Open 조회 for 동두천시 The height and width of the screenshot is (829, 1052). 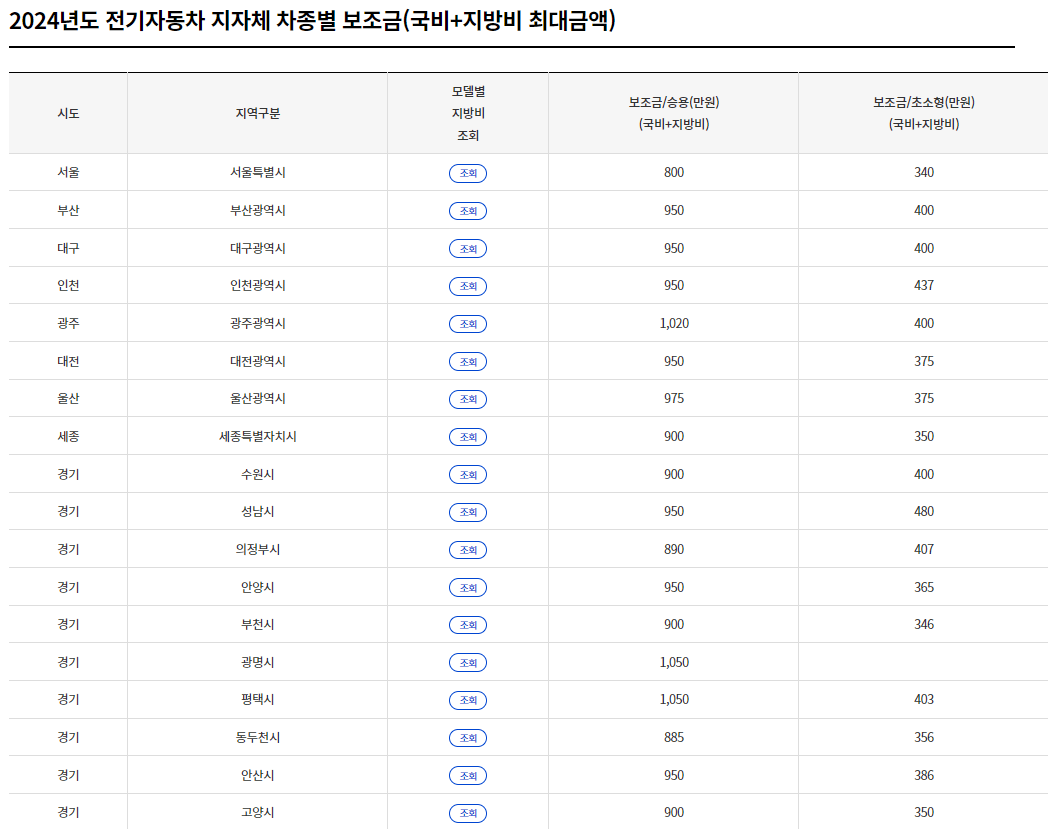tap(467, 738)
